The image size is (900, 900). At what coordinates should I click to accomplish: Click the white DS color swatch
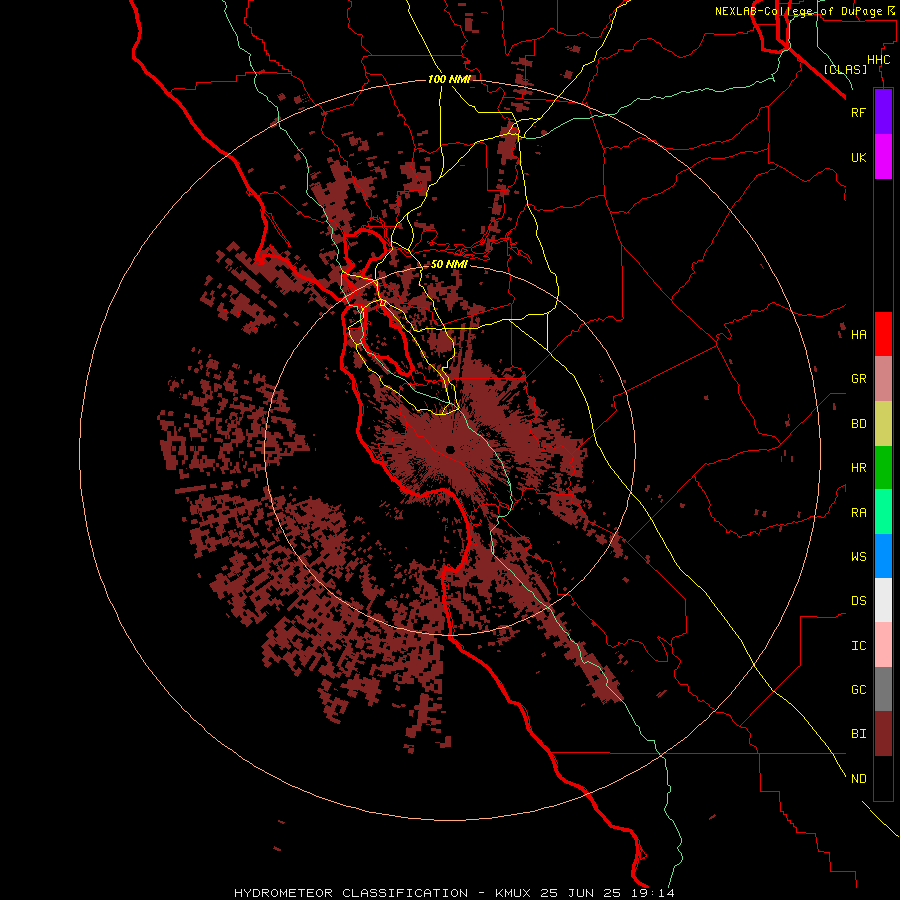(x=883, y=600)
